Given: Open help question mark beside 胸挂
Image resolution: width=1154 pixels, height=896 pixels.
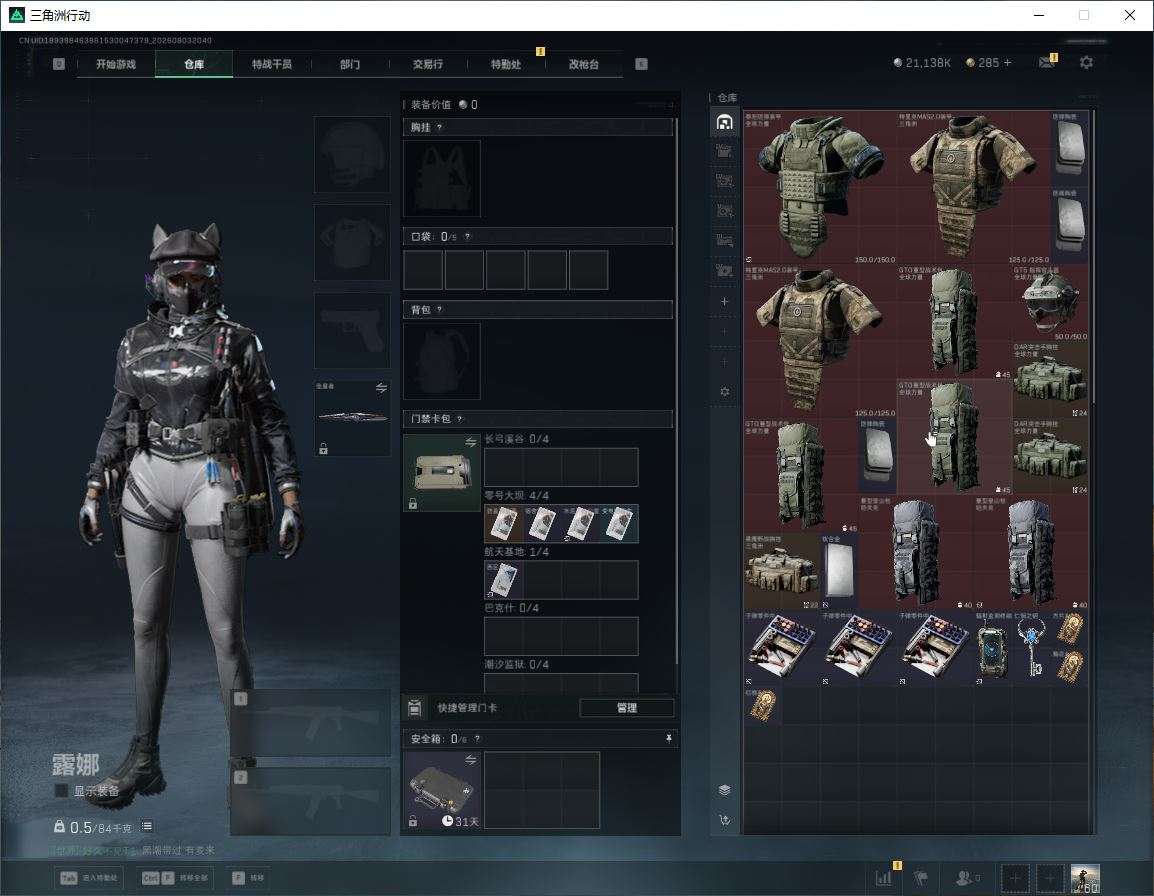Looking at the screenshot, I should (x=439, y=127).
